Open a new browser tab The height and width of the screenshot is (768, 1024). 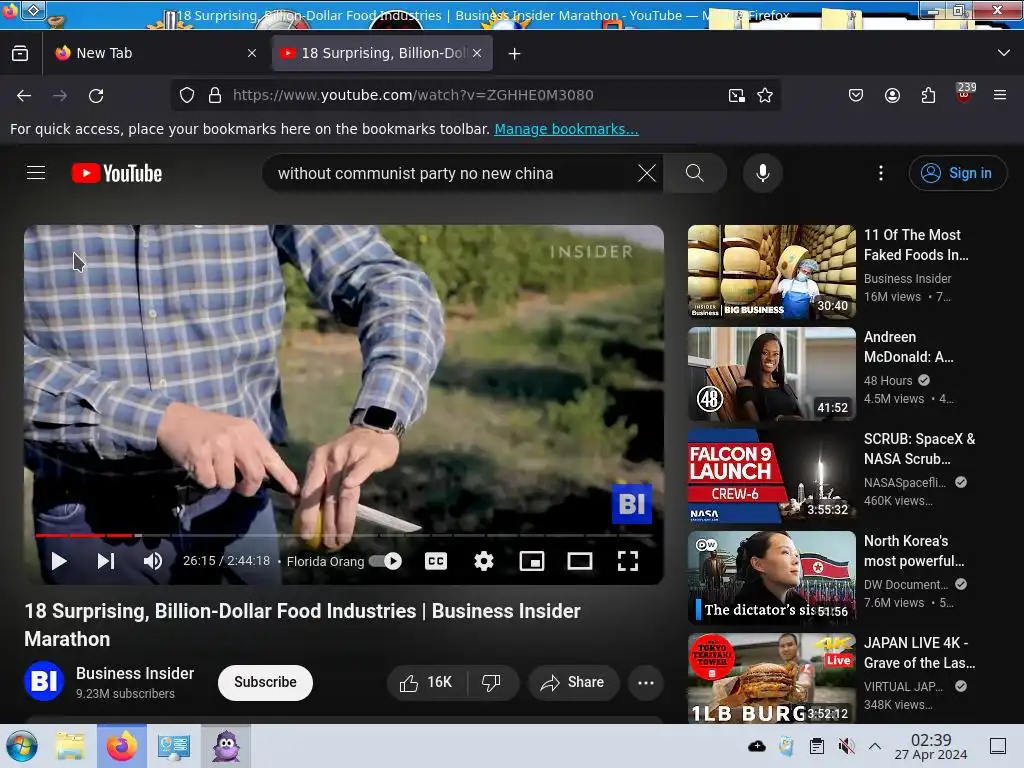(x=515, y=54)
